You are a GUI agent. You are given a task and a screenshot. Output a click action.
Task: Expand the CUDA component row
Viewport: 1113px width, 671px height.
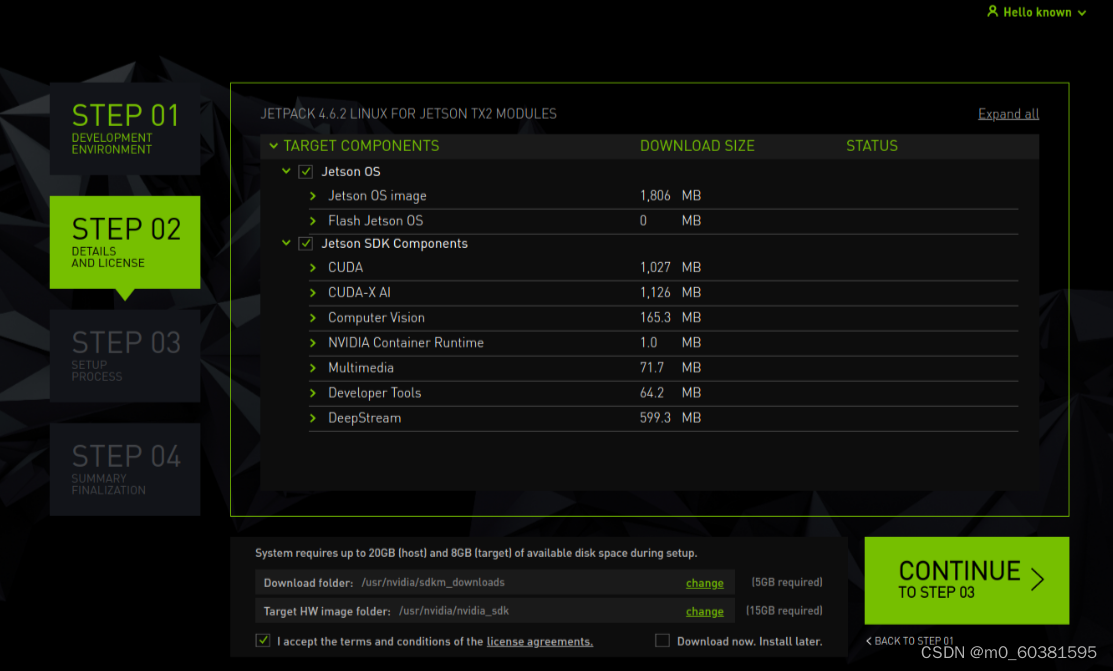(312, 268)
